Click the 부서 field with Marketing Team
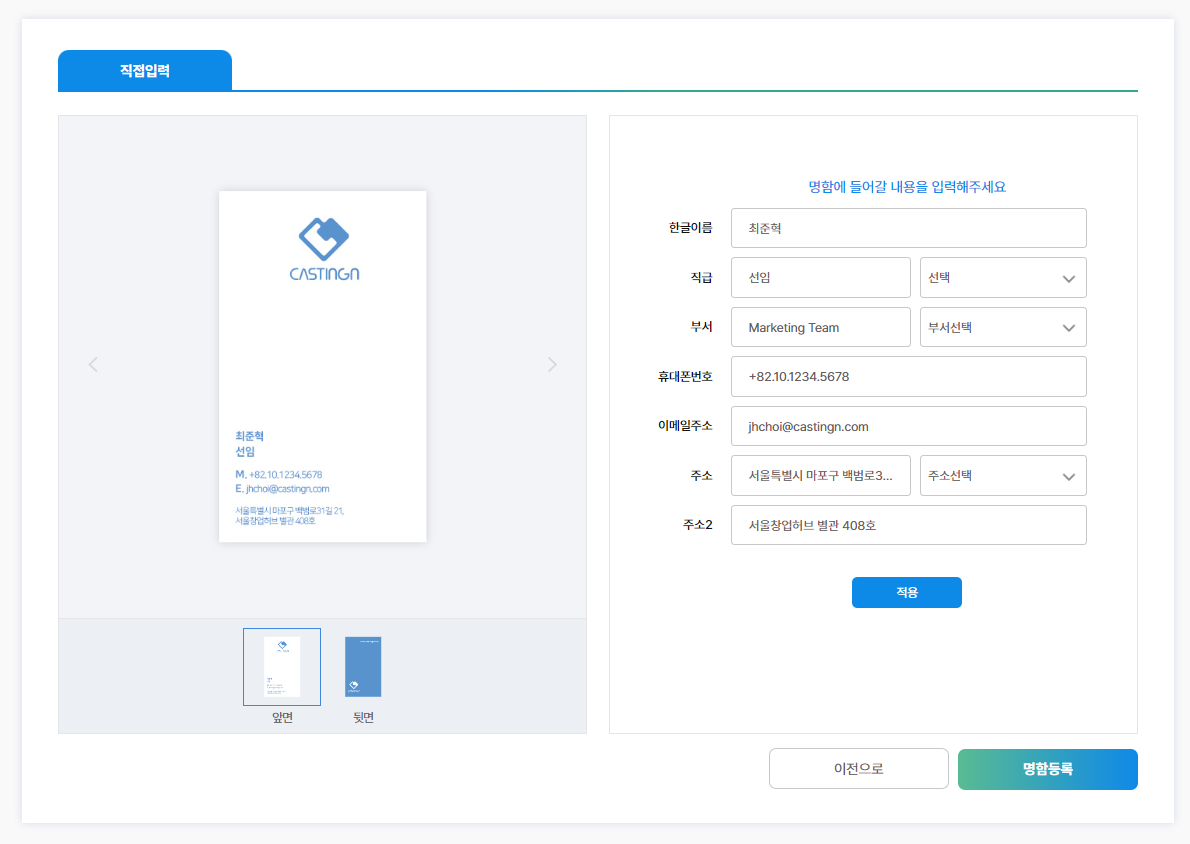 pos(820,327)
